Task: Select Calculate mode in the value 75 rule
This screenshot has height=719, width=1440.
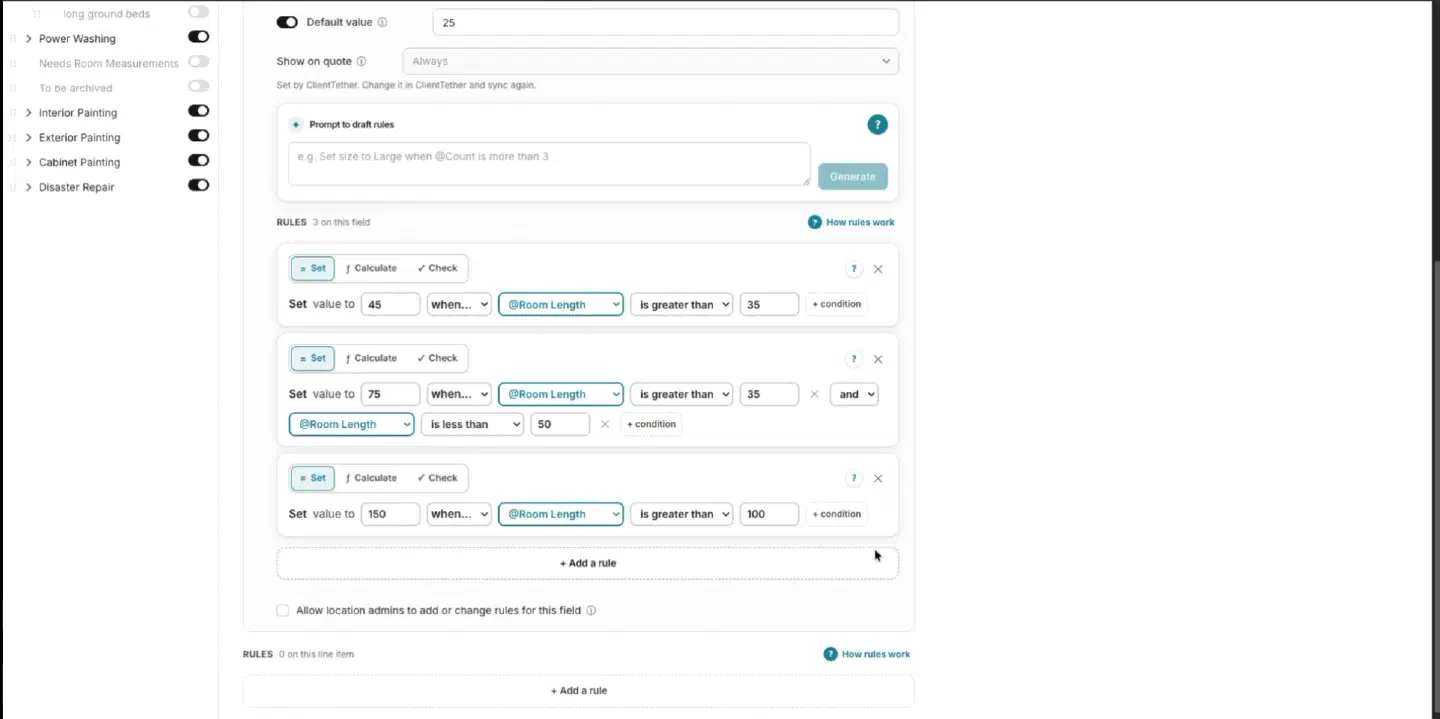Action: [371, 358]
